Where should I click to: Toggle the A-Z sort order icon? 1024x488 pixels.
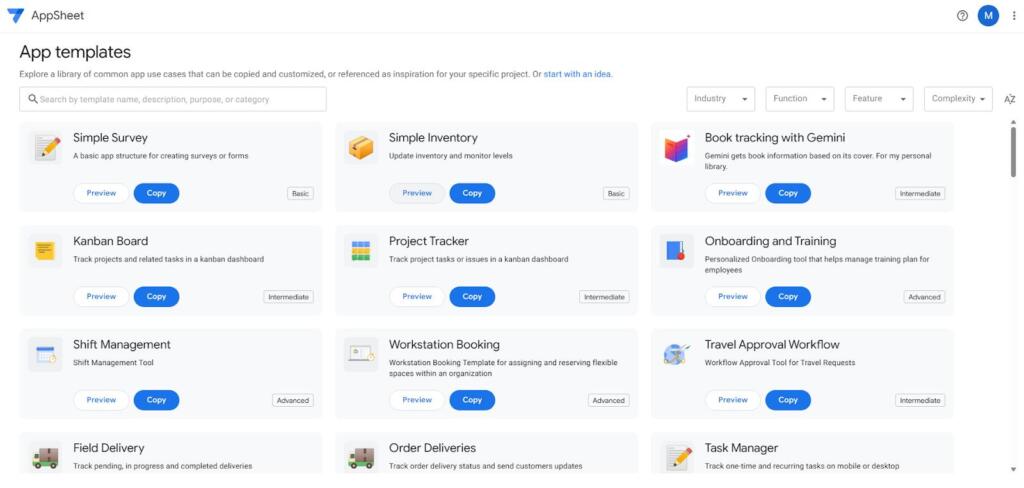coord(1009,99)
